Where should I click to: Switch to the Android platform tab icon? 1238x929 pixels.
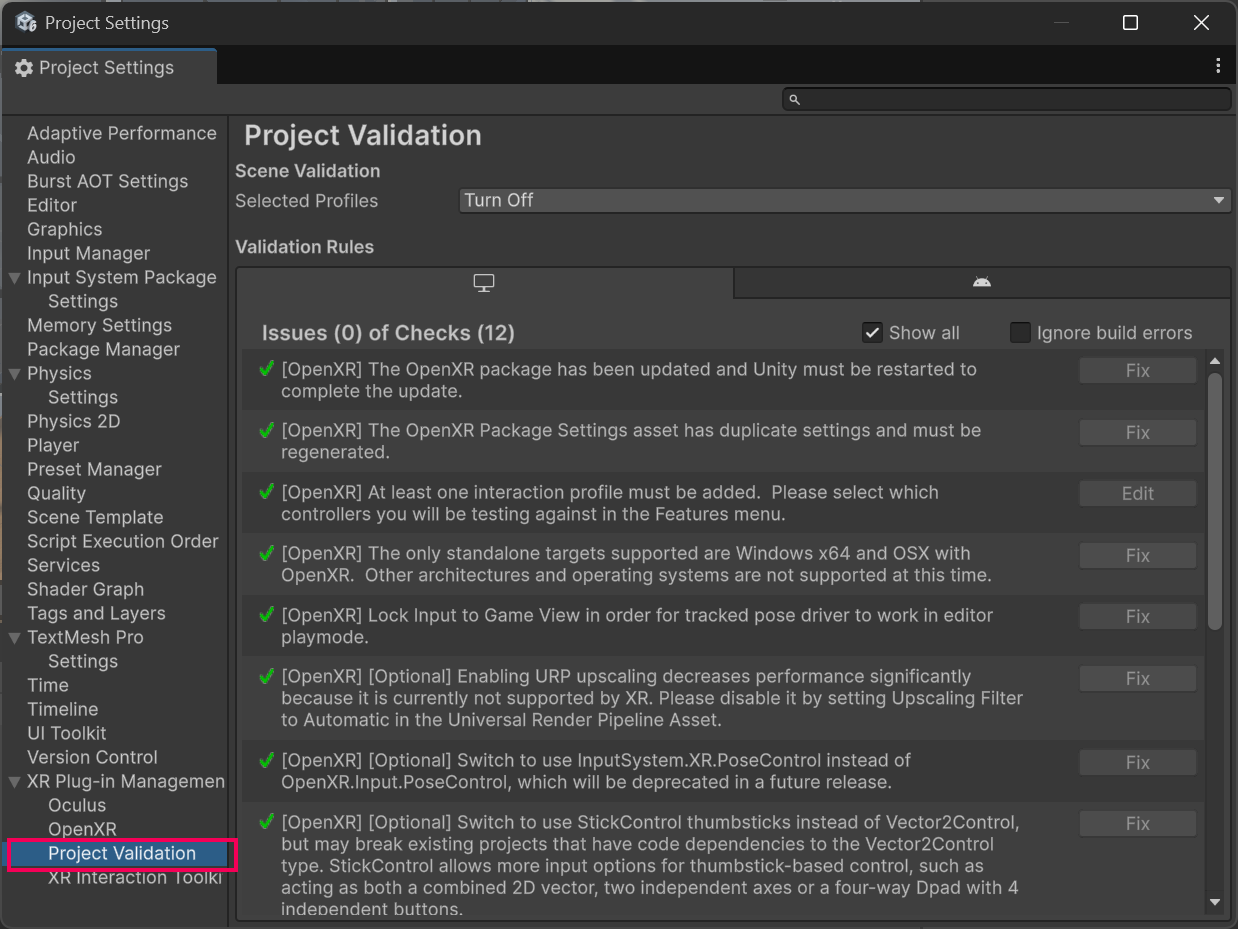pos(981,283)
